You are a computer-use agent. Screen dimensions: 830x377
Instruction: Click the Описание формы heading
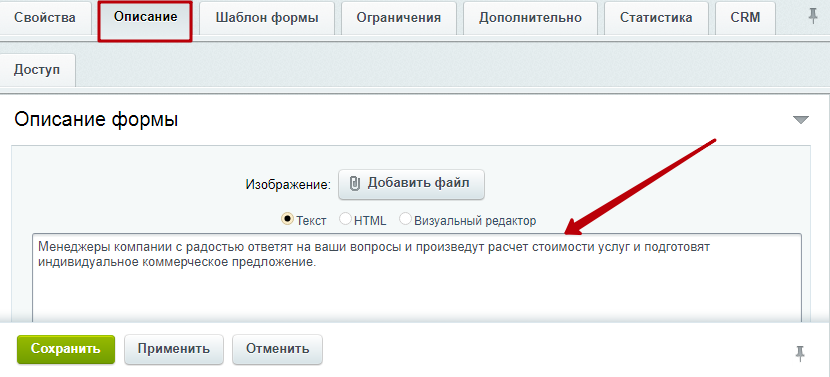pos(96,120)
